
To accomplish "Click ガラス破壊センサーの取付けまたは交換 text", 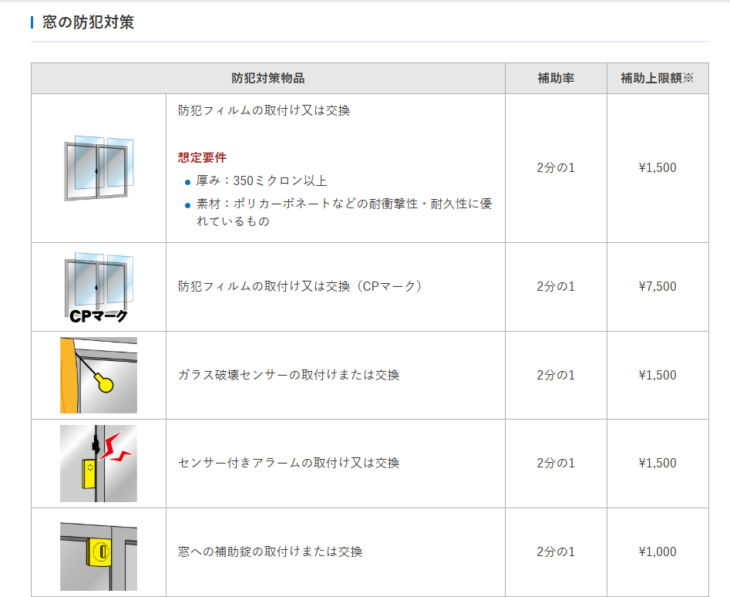I will pos(288,375).
